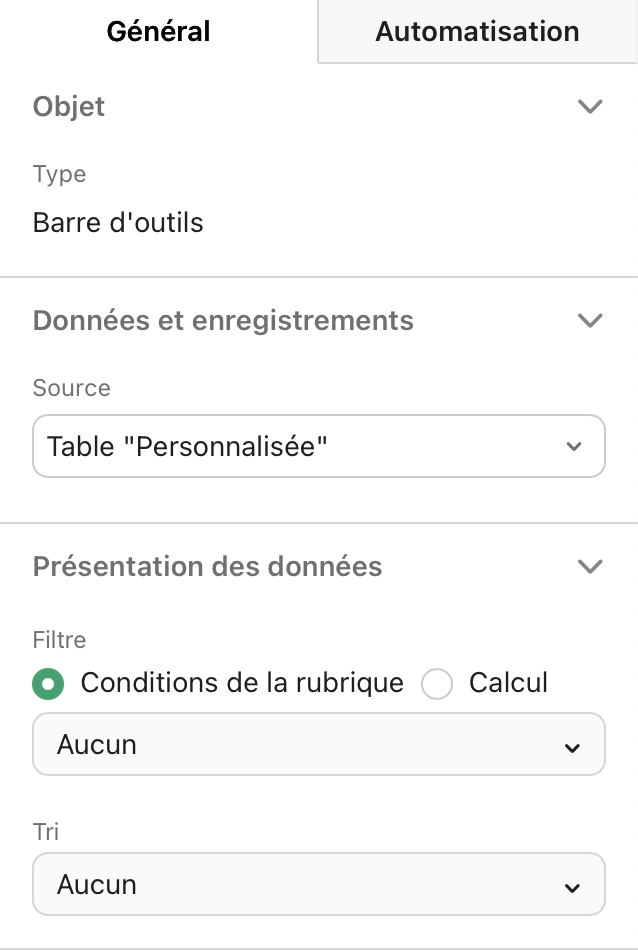This screenshot has width=638, height=950.
Task: Click the arrow icon of Tri dropdown
Action: (x=572, y=887)
